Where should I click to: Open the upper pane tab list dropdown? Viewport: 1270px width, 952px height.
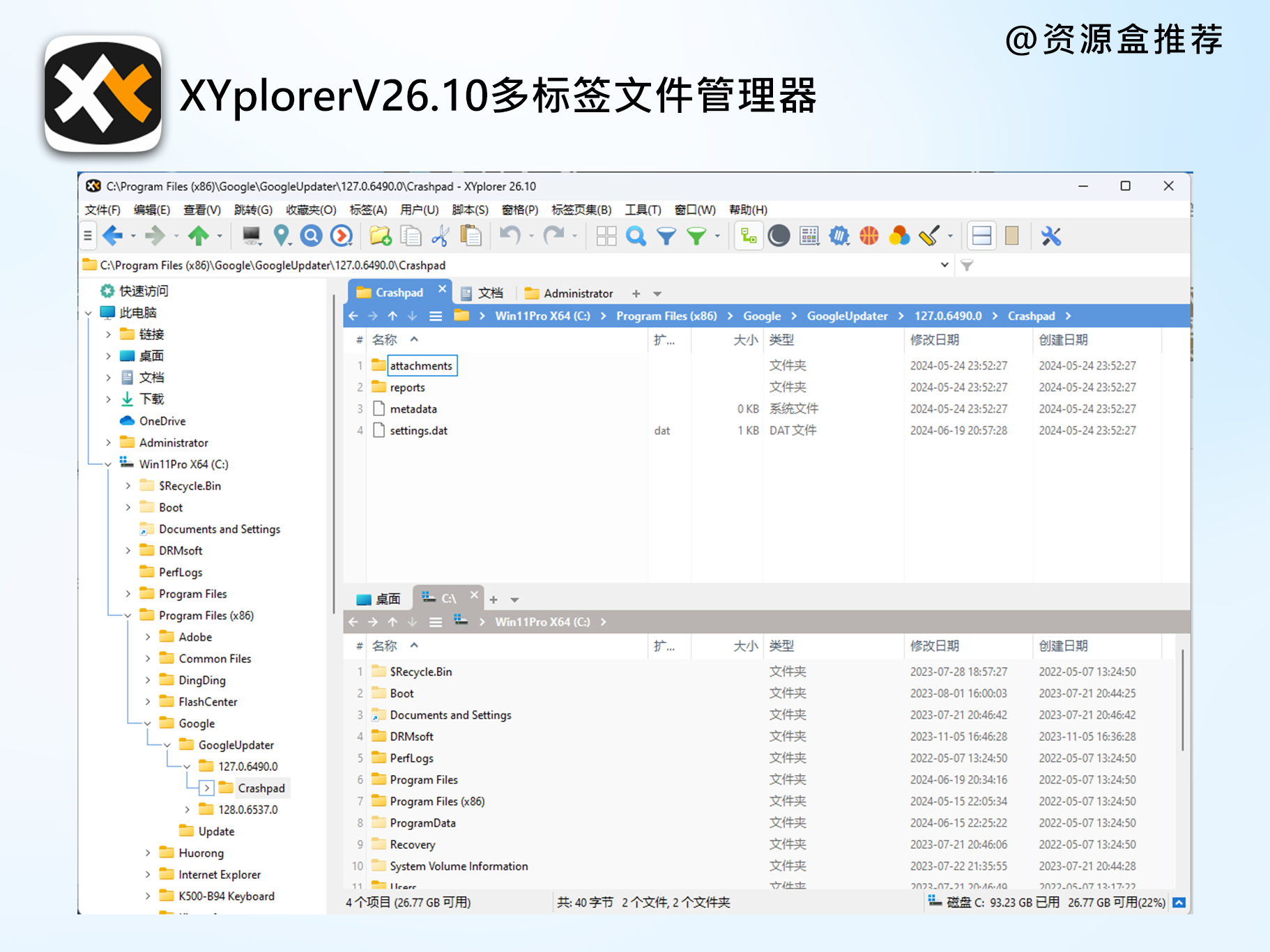click(657, 293)
